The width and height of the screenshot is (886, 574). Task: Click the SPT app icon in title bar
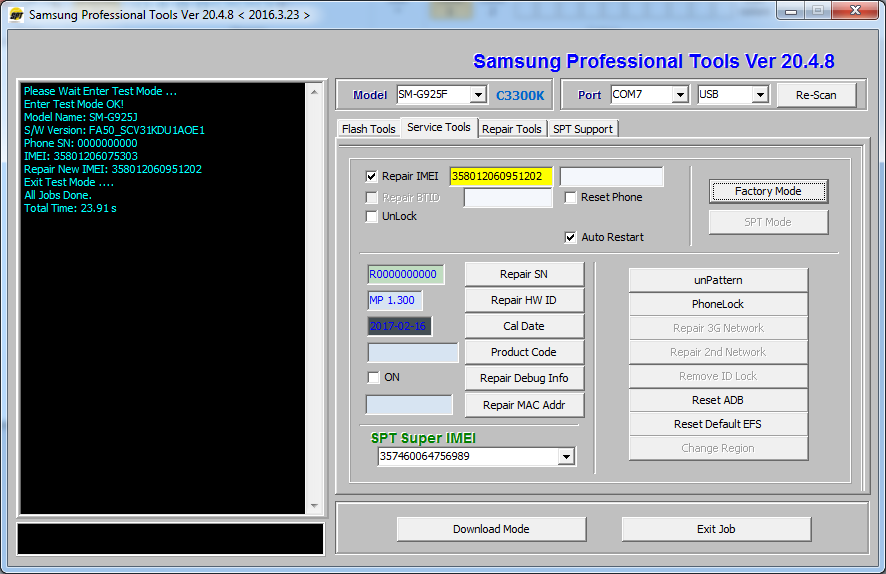pyautogui.click(x=16, y=15)
